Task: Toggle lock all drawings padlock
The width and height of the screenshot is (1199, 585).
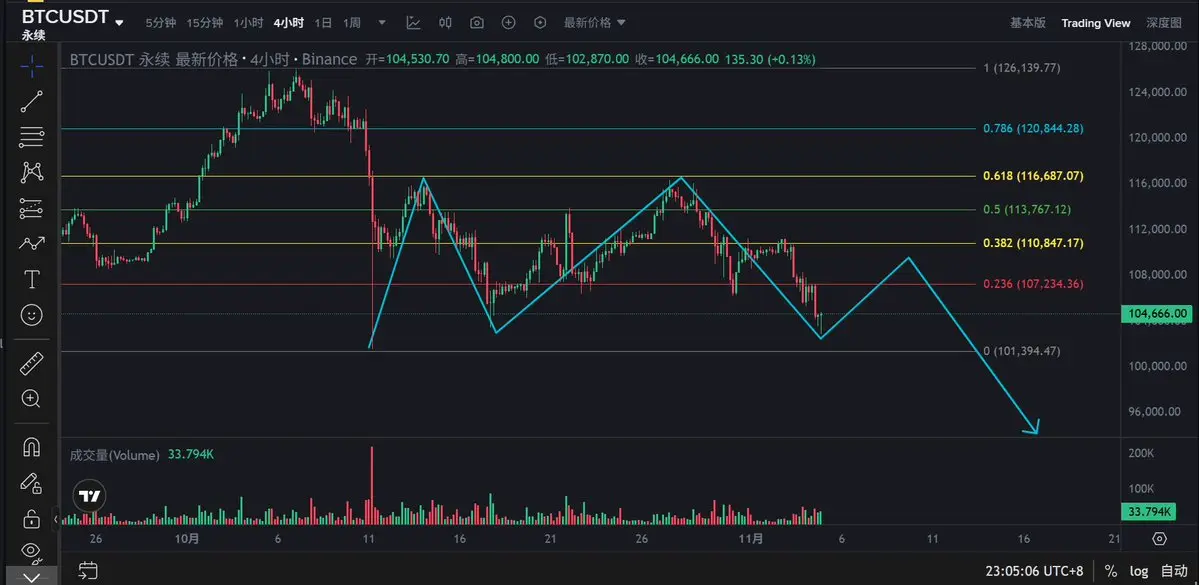Action: (x=31, y=518)
